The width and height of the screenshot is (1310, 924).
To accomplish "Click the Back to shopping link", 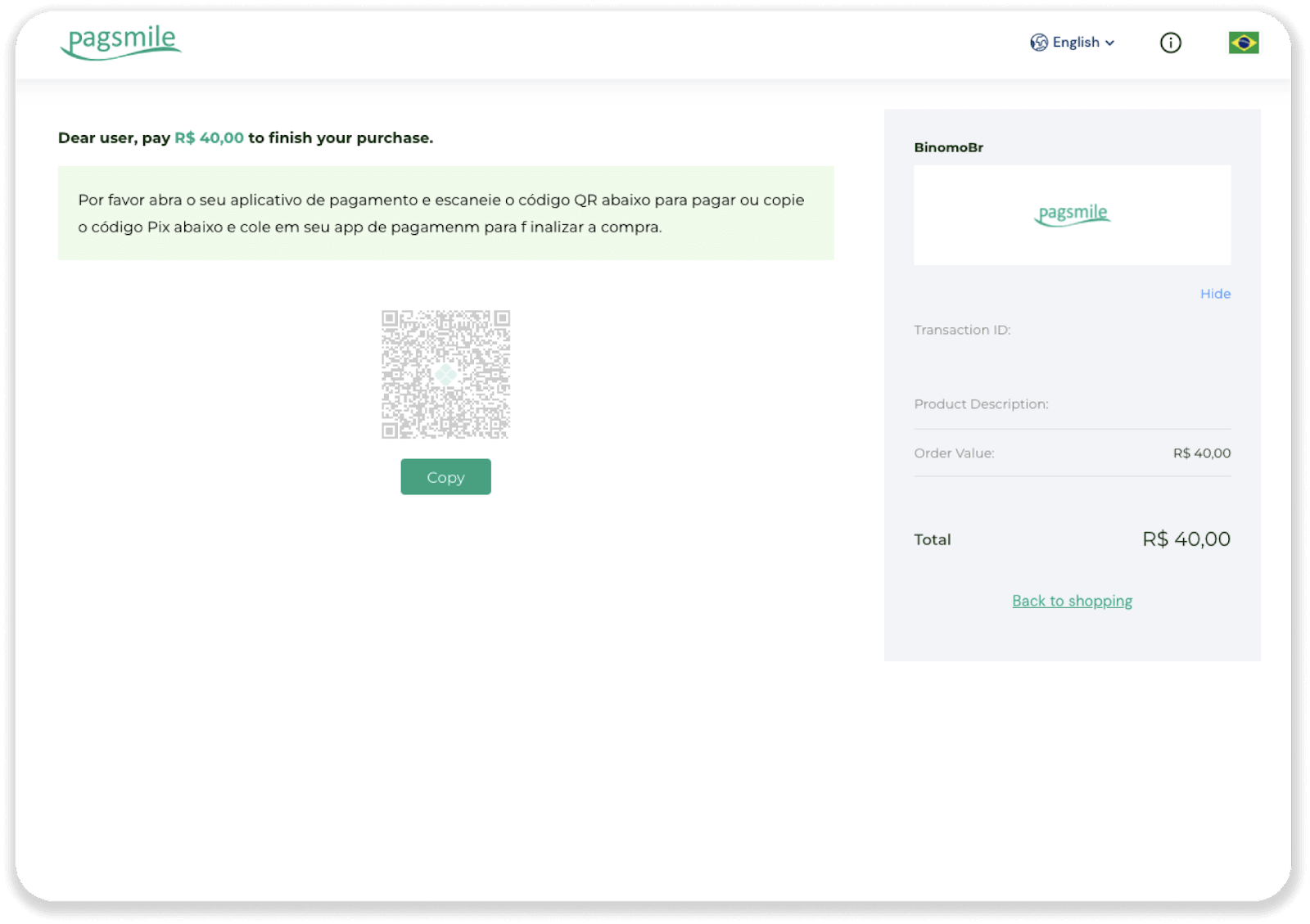I will point(1072,600).
